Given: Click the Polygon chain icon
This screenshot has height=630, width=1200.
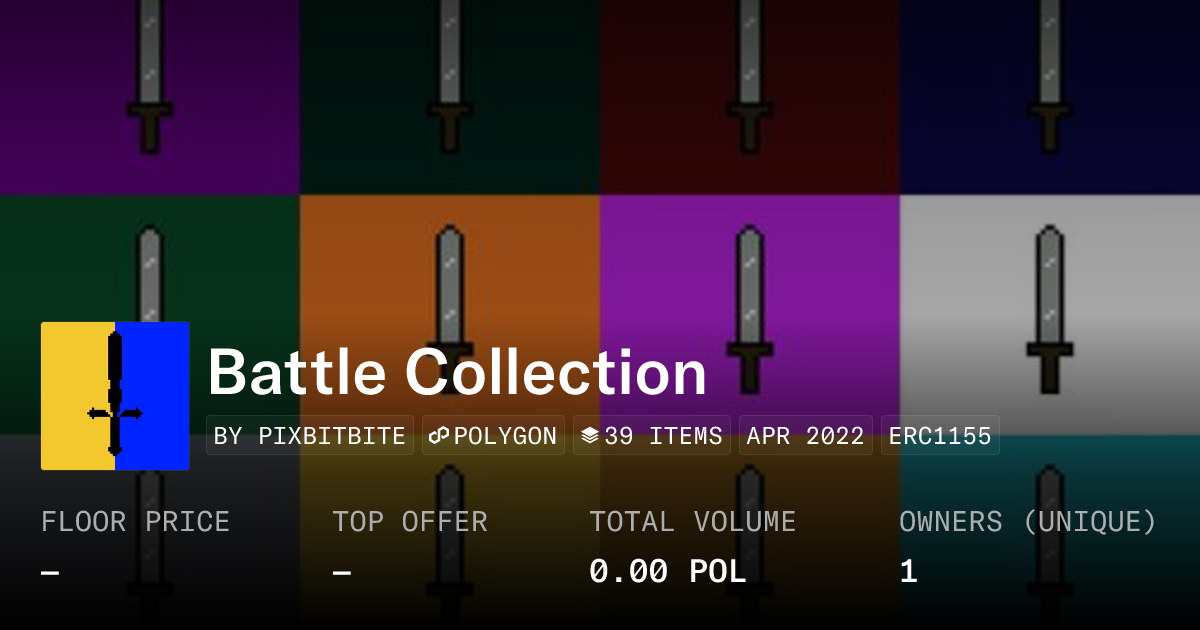Looking at the screenshot, I should 439,436.
